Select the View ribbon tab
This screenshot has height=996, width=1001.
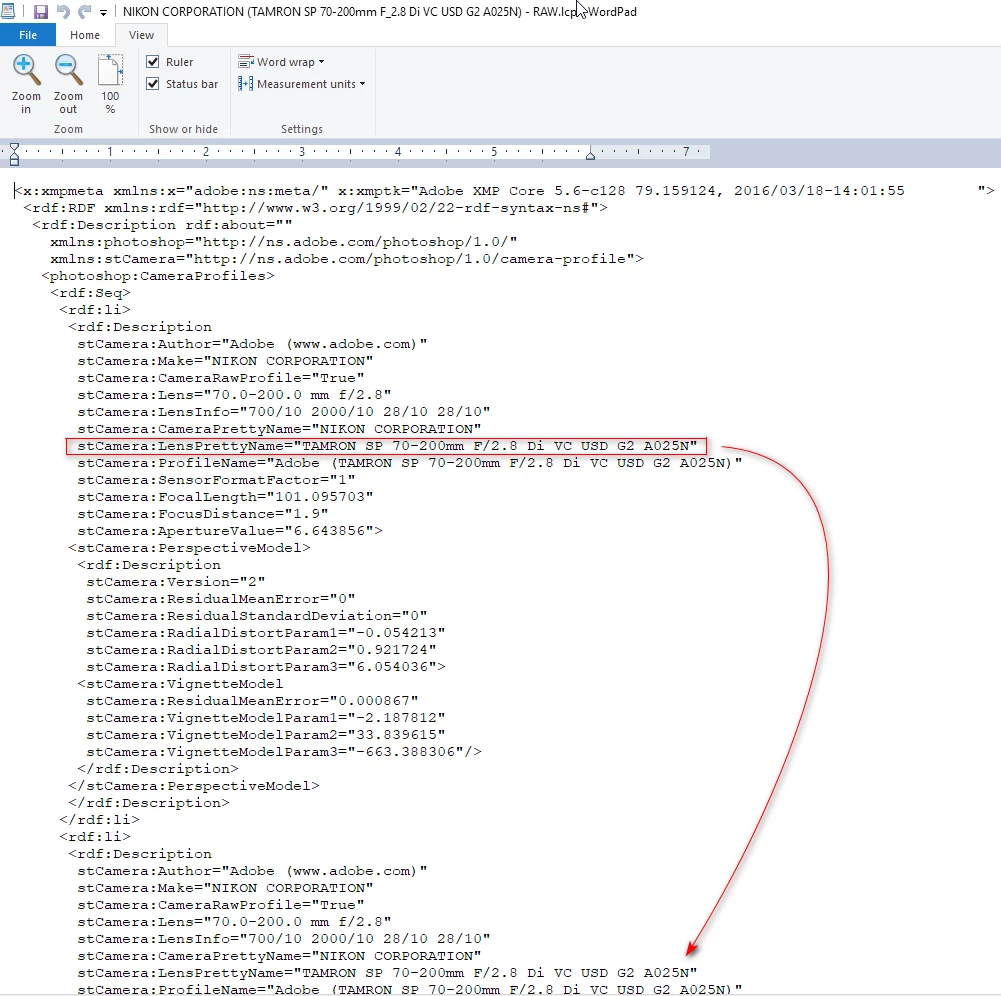141,35
